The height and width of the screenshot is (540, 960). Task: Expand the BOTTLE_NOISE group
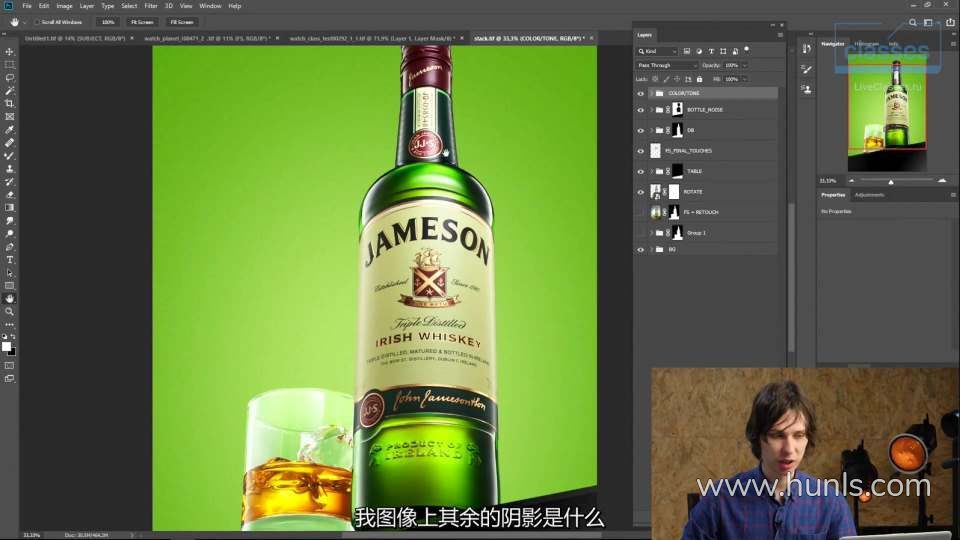(x=651, y=110)
